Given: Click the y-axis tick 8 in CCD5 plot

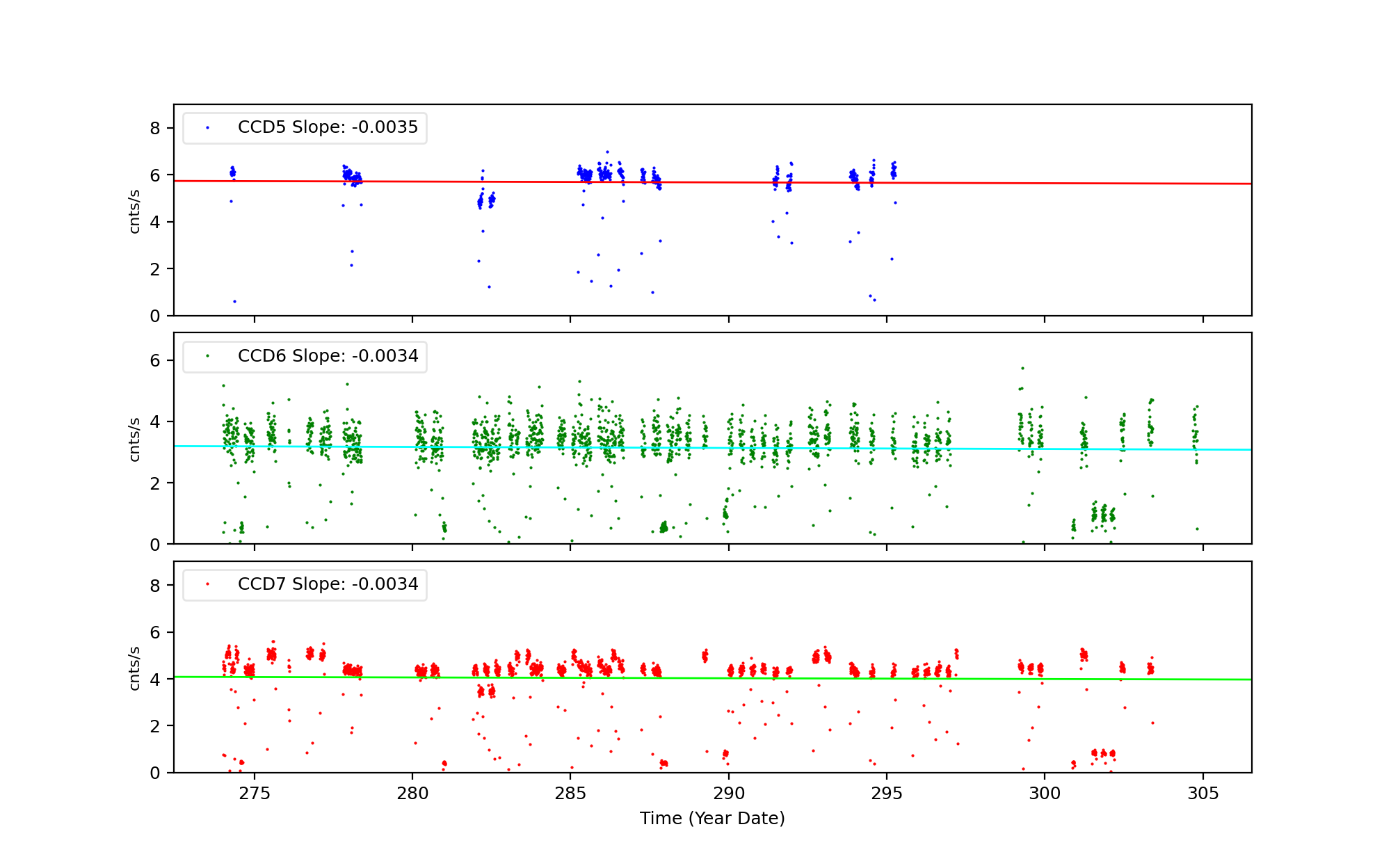Looking at the screenshot, I should (x=155, y=128).
